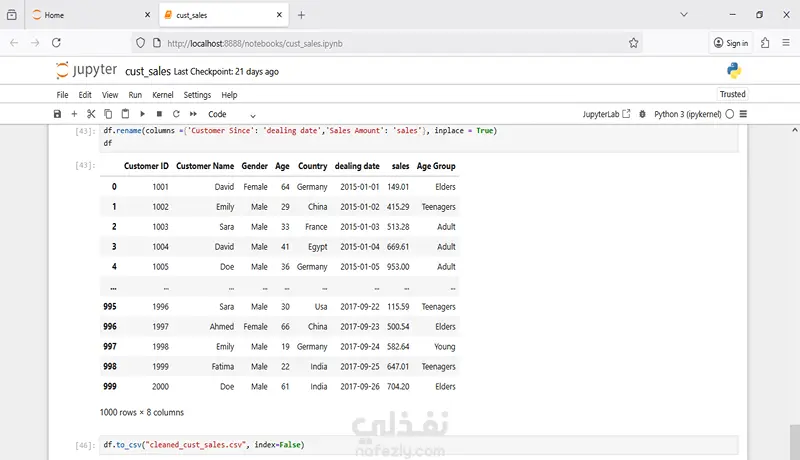Select the cell with sales value 149.01
This screenshot has height=460, width=800.
pyautogui.click(x=398, y=187)
